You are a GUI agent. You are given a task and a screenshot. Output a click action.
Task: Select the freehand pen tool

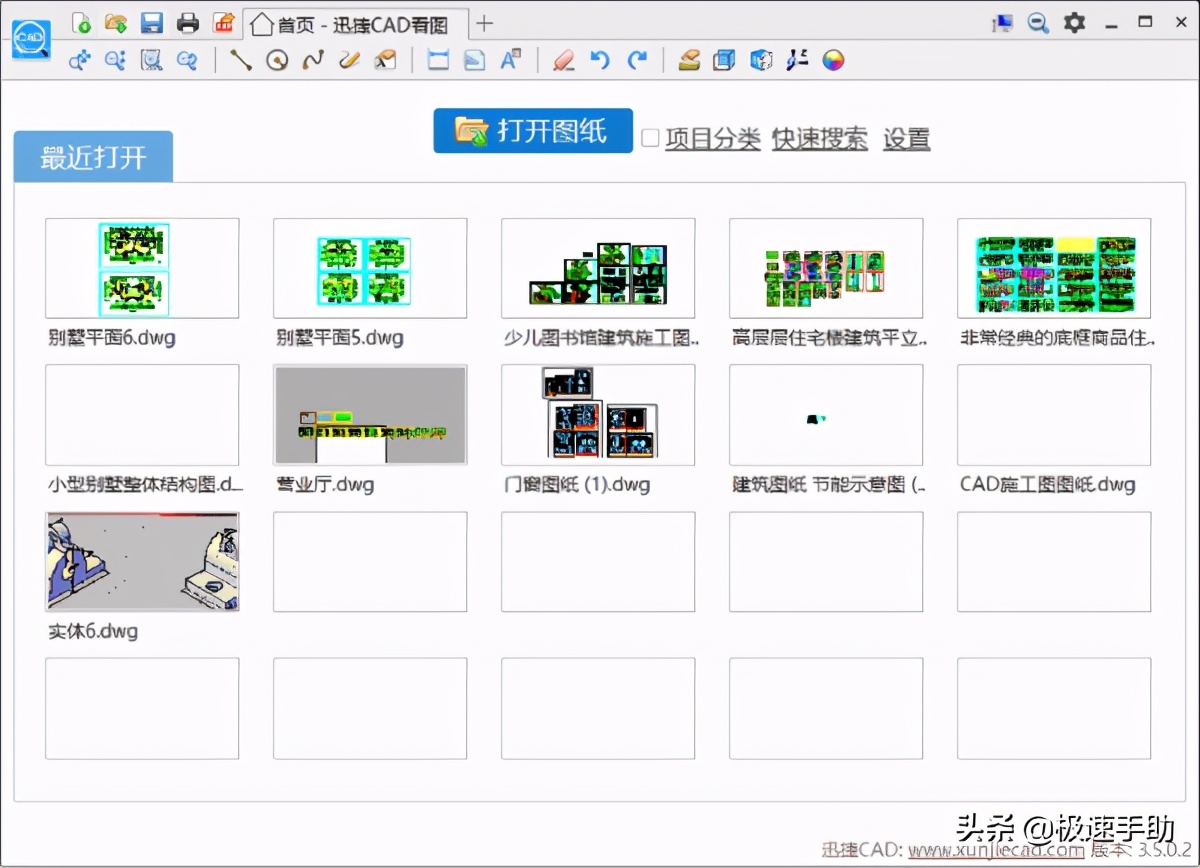(x=348, y=60)
